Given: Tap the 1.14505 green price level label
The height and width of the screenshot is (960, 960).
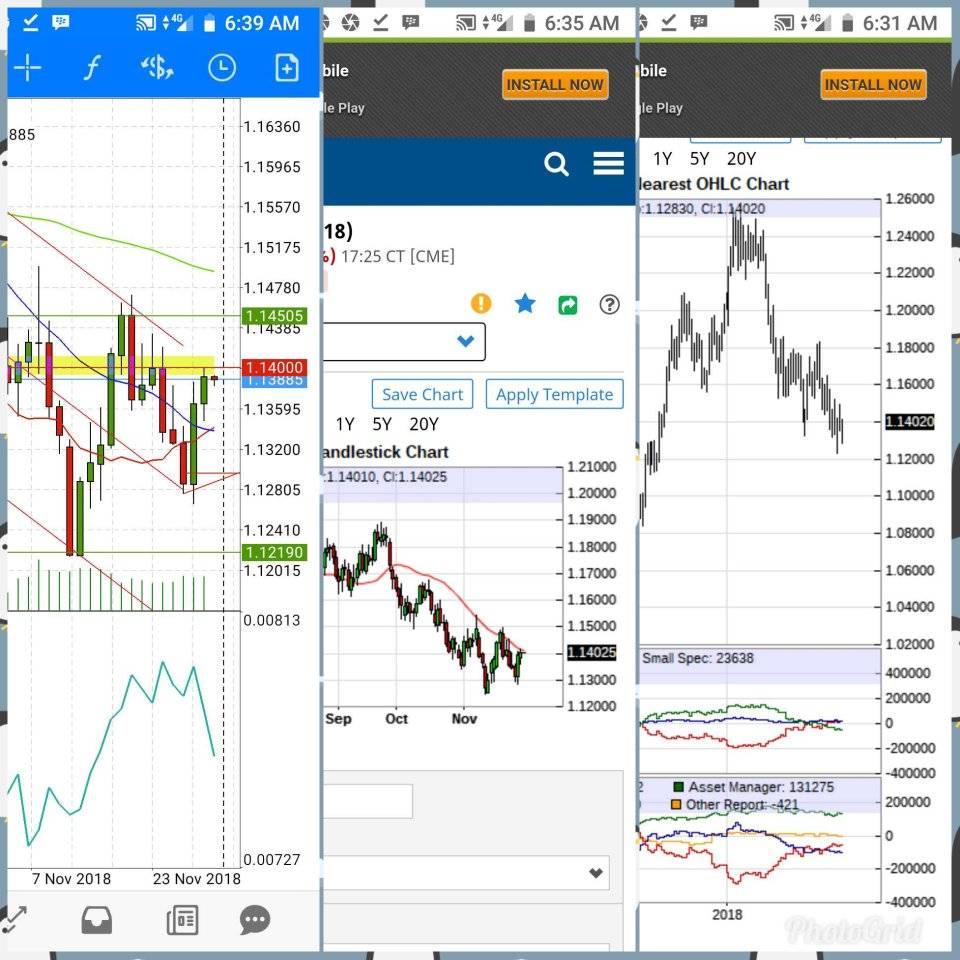Looking at the screenshot, I should coord(274,316).
